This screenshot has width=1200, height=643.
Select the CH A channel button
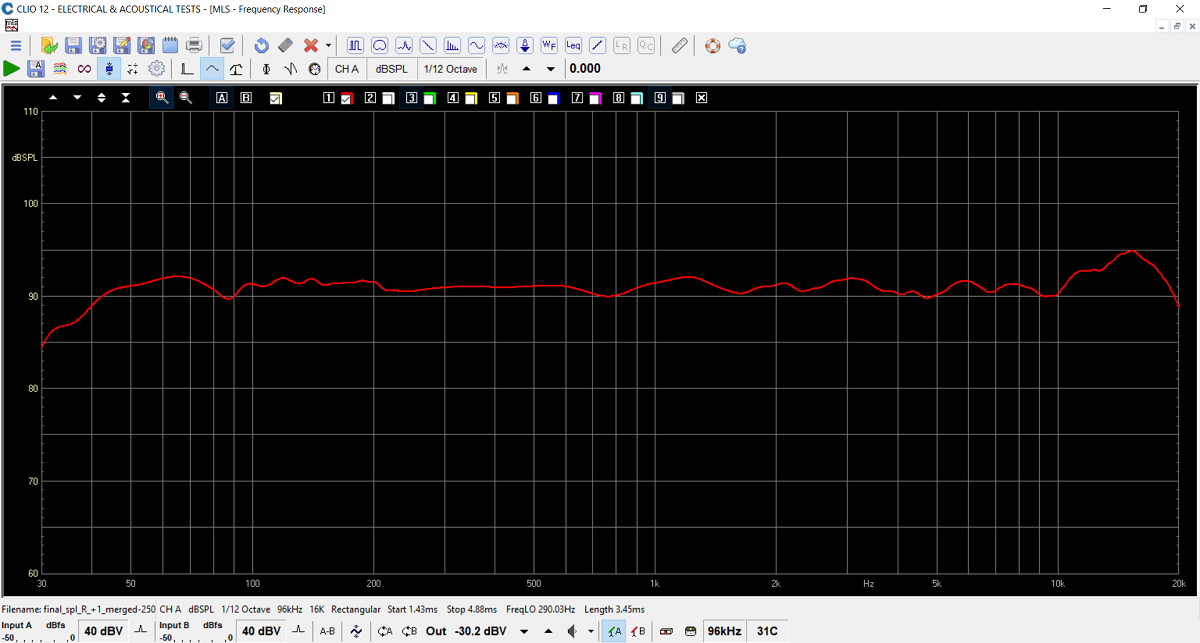click(347, 69)
